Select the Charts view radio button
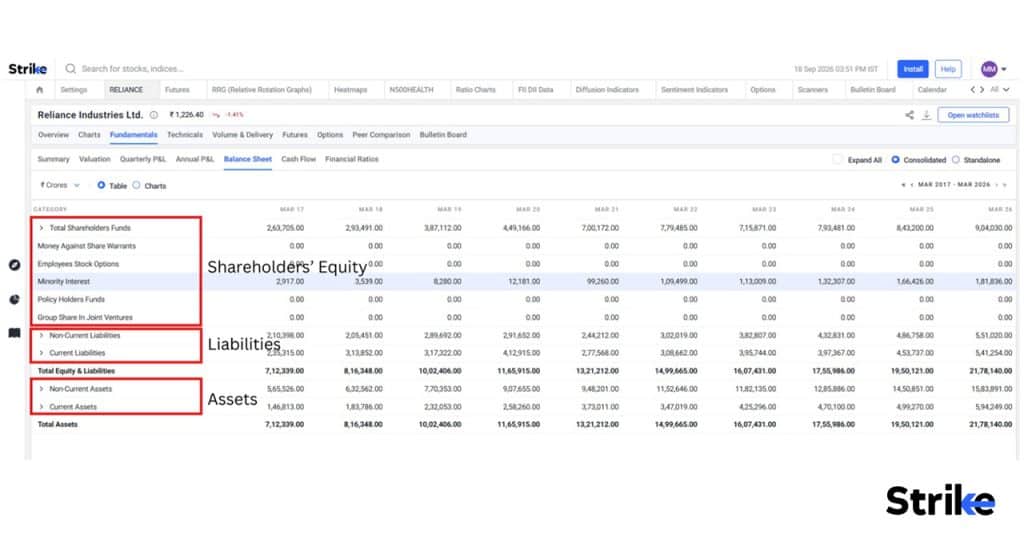 [136, 185]
